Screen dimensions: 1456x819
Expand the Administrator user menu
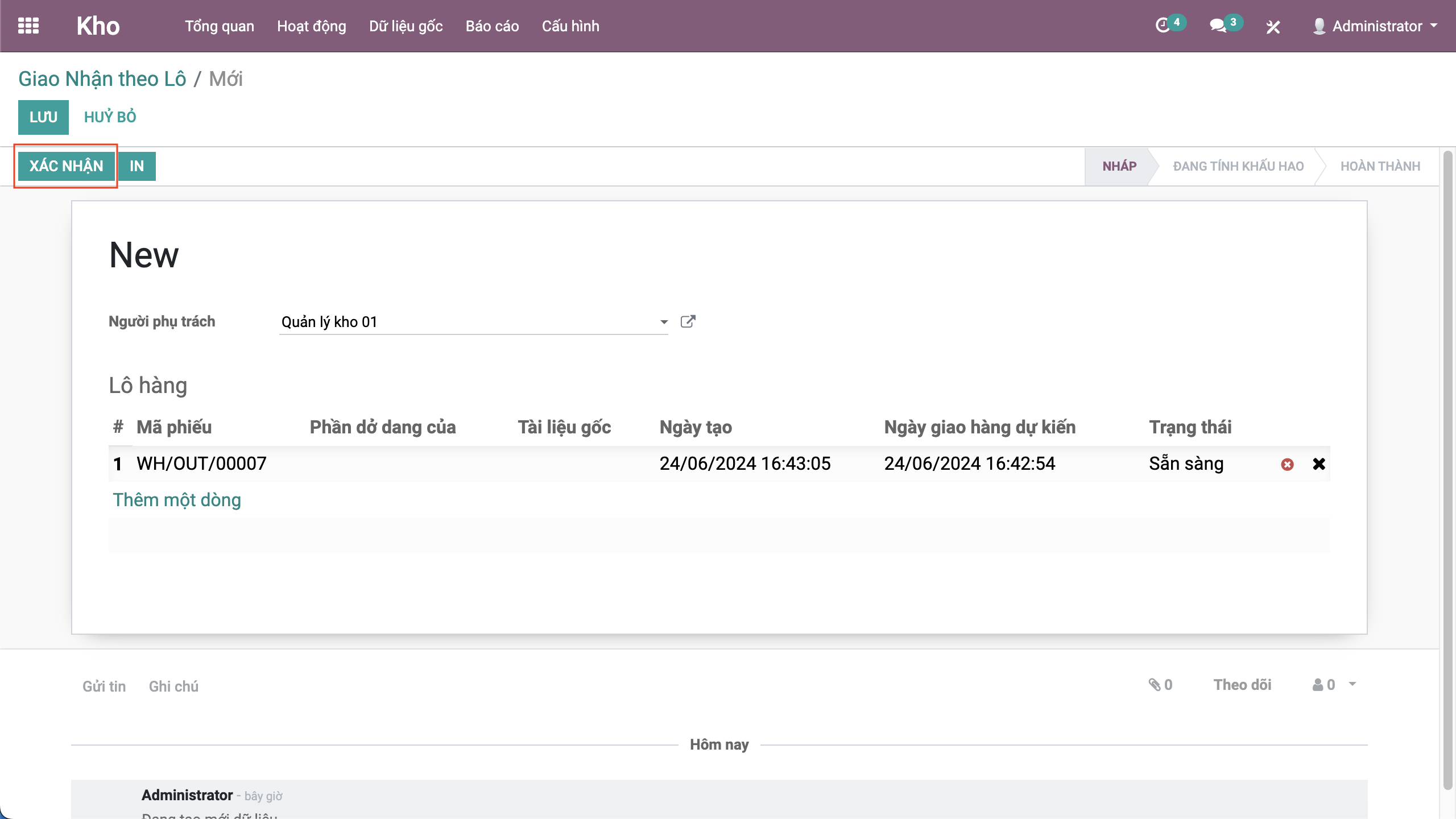click(1376, 26)
